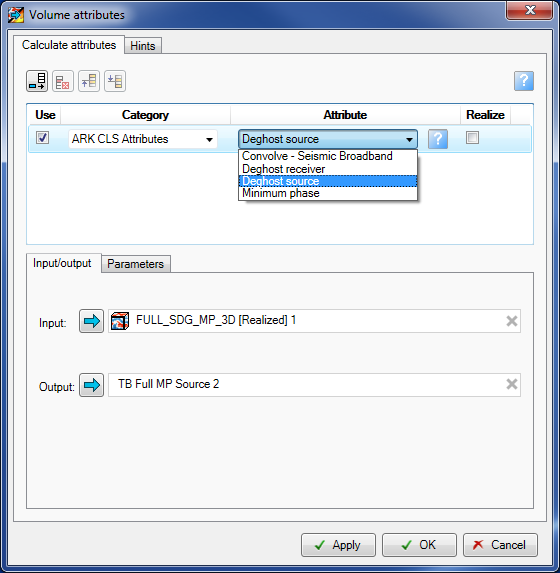This screenshot has height=573, width=560.
Task: Click the blue arrow next to Input
Action: (91, 321)
